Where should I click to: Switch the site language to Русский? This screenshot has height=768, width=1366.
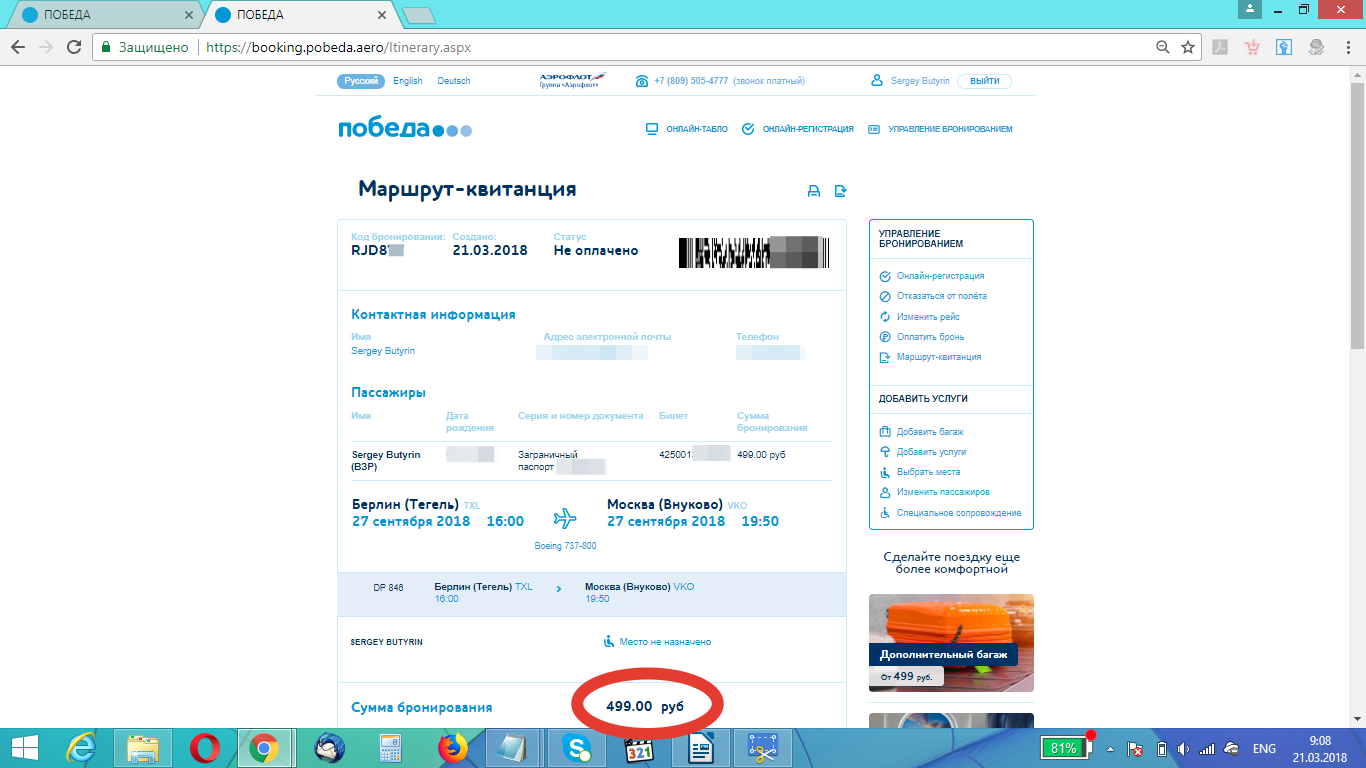coord(361,81)
